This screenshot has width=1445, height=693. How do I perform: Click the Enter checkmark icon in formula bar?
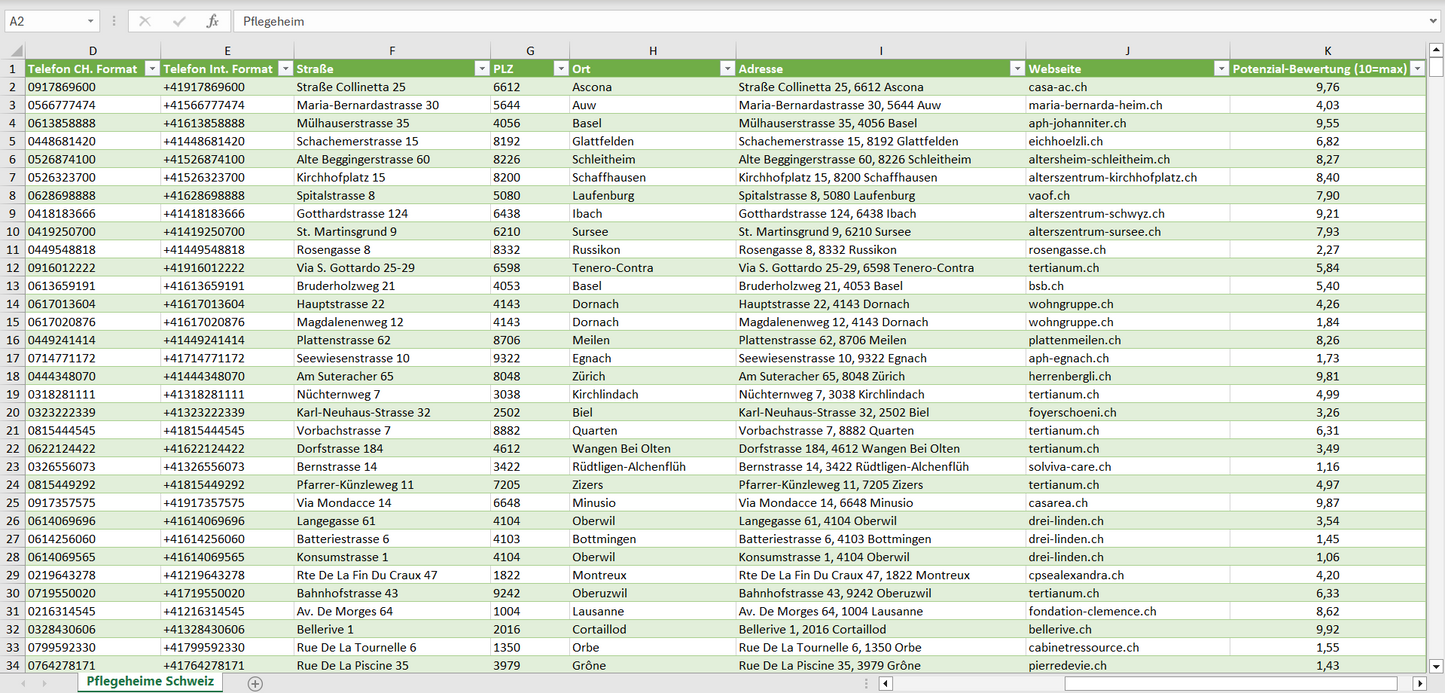[x=179, y=21]
